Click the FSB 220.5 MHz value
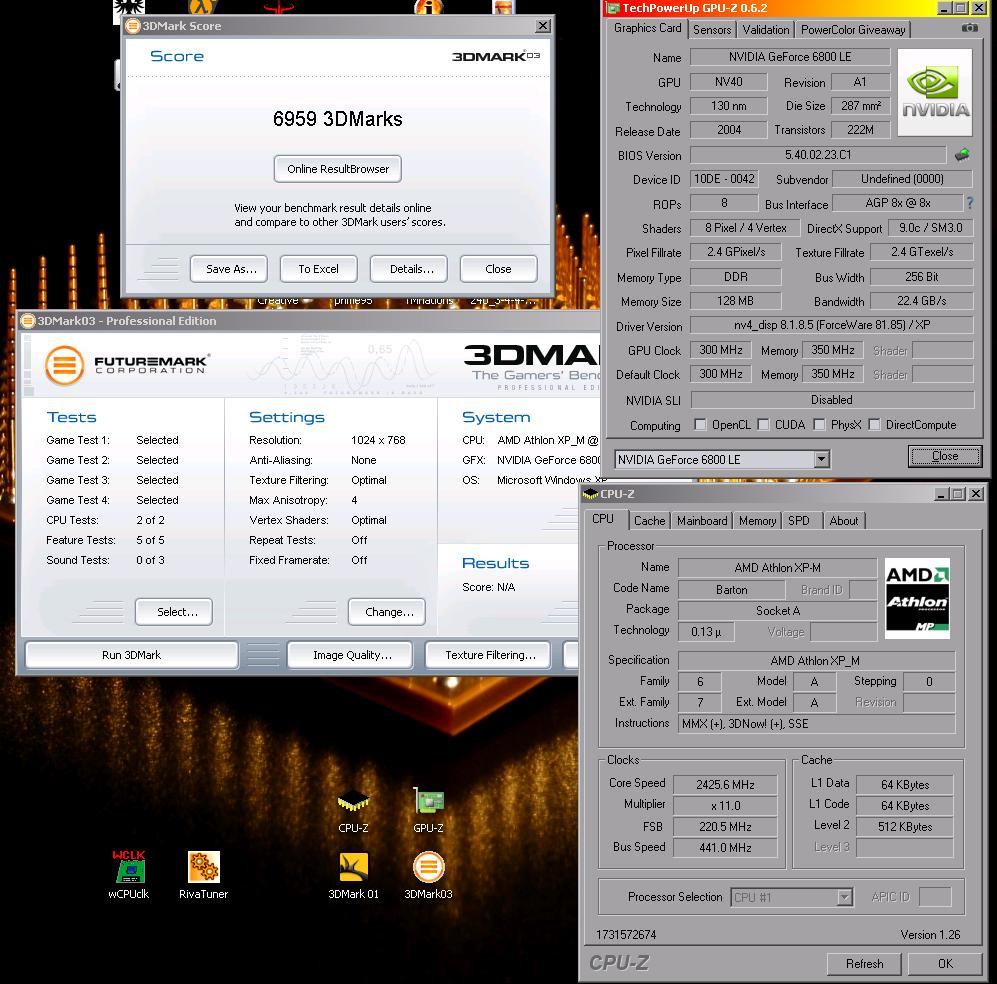 pyautogui.click(x=725, y=826)
